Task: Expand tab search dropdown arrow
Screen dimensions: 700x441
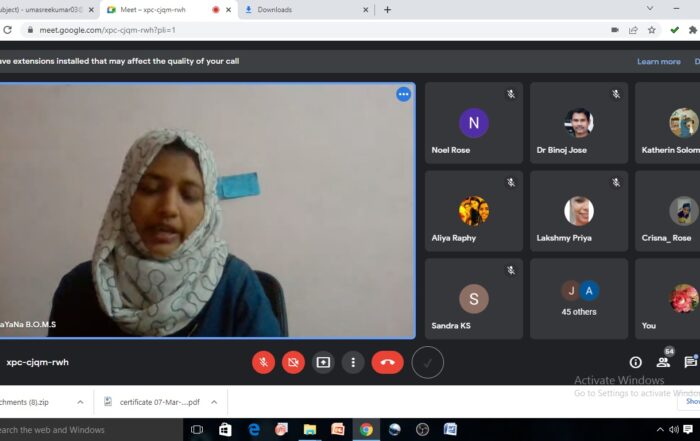Action: tap(650, 8)
